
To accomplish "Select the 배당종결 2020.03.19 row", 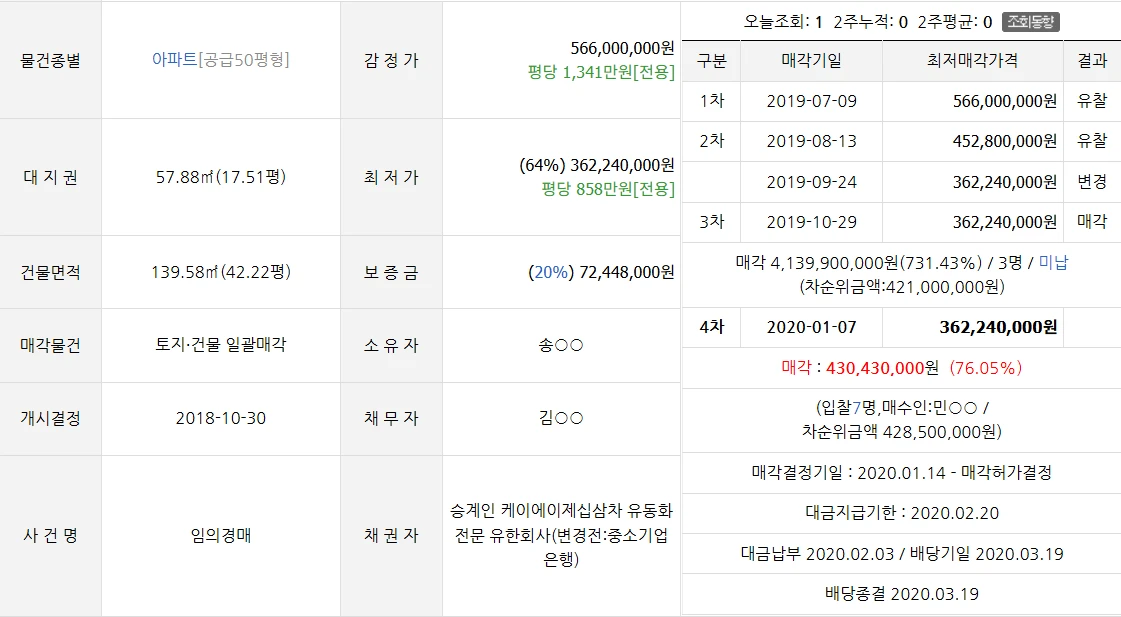I will pyautogui.click(x=902, y=593).
